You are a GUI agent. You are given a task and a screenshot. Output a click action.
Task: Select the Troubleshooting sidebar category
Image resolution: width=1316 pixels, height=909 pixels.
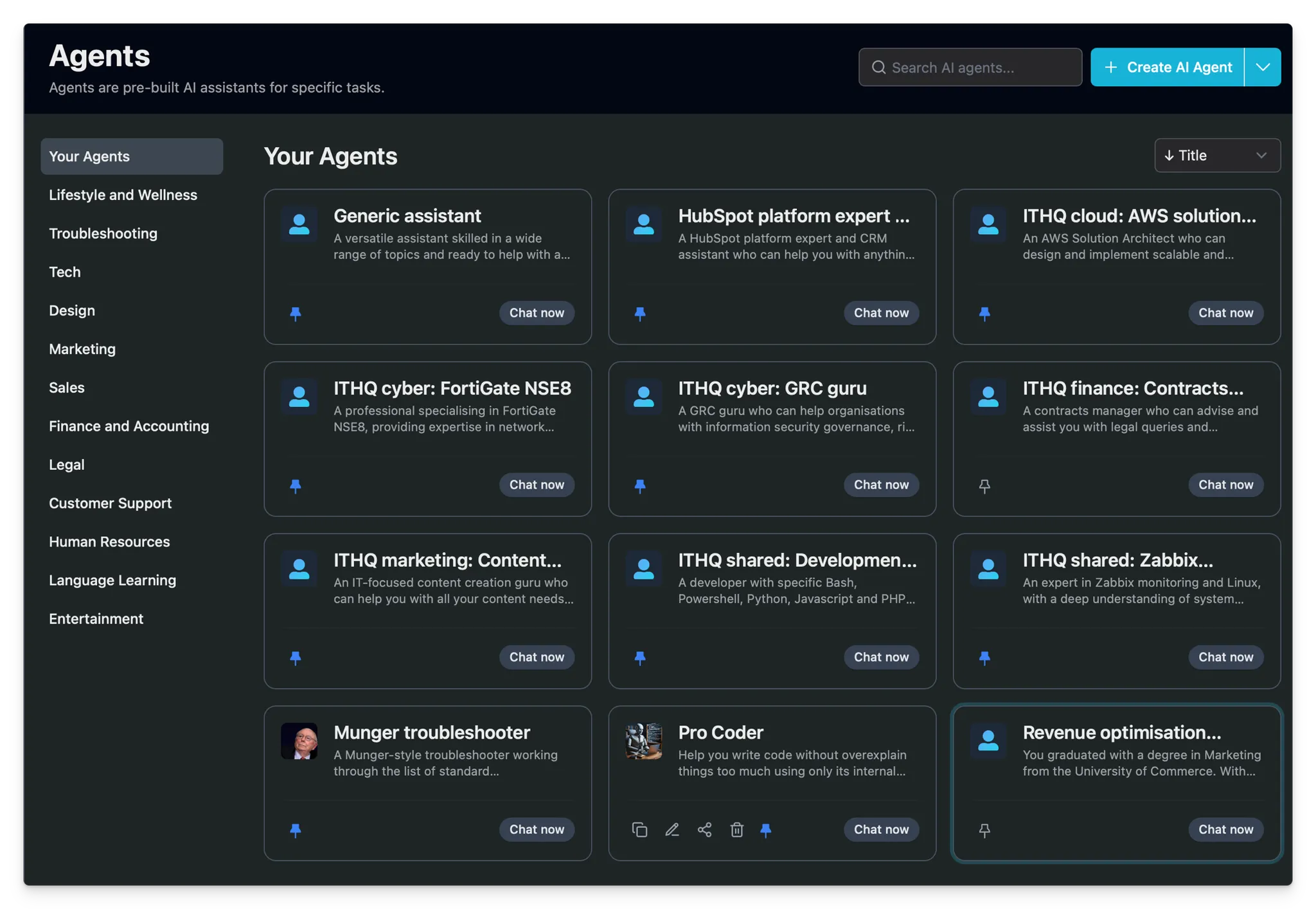coord(103,233)
